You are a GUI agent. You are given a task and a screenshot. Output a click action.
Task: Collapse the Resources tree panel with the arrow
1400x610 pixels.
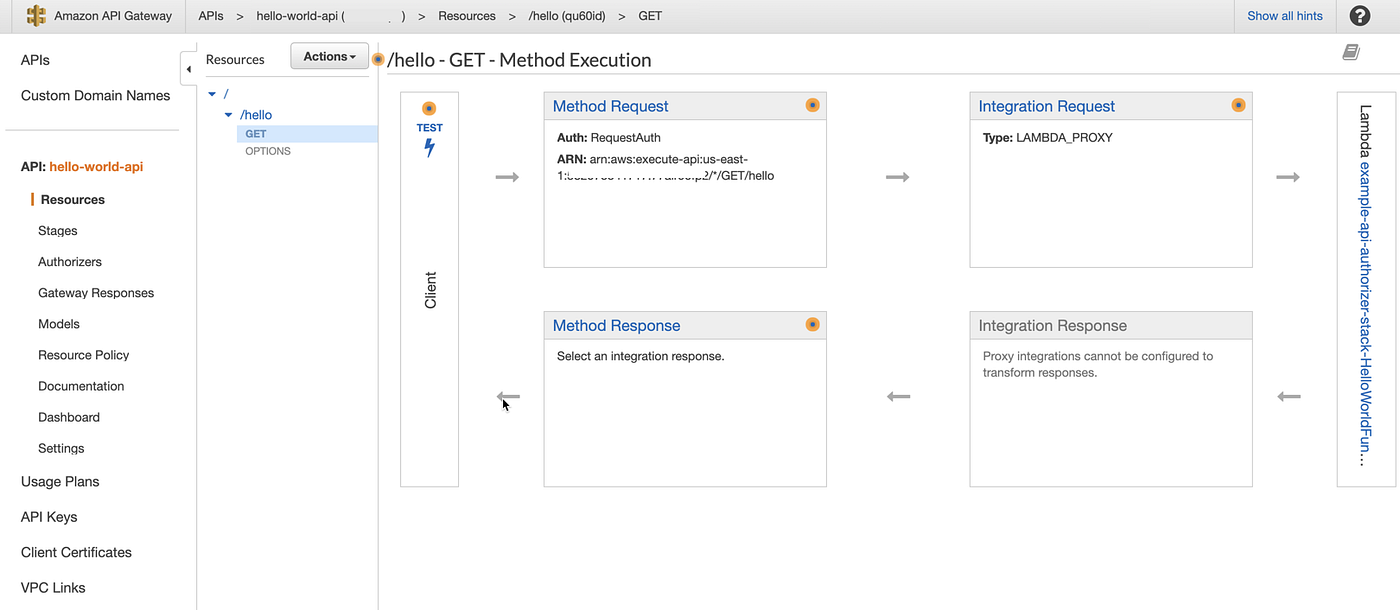pos(188,68)
